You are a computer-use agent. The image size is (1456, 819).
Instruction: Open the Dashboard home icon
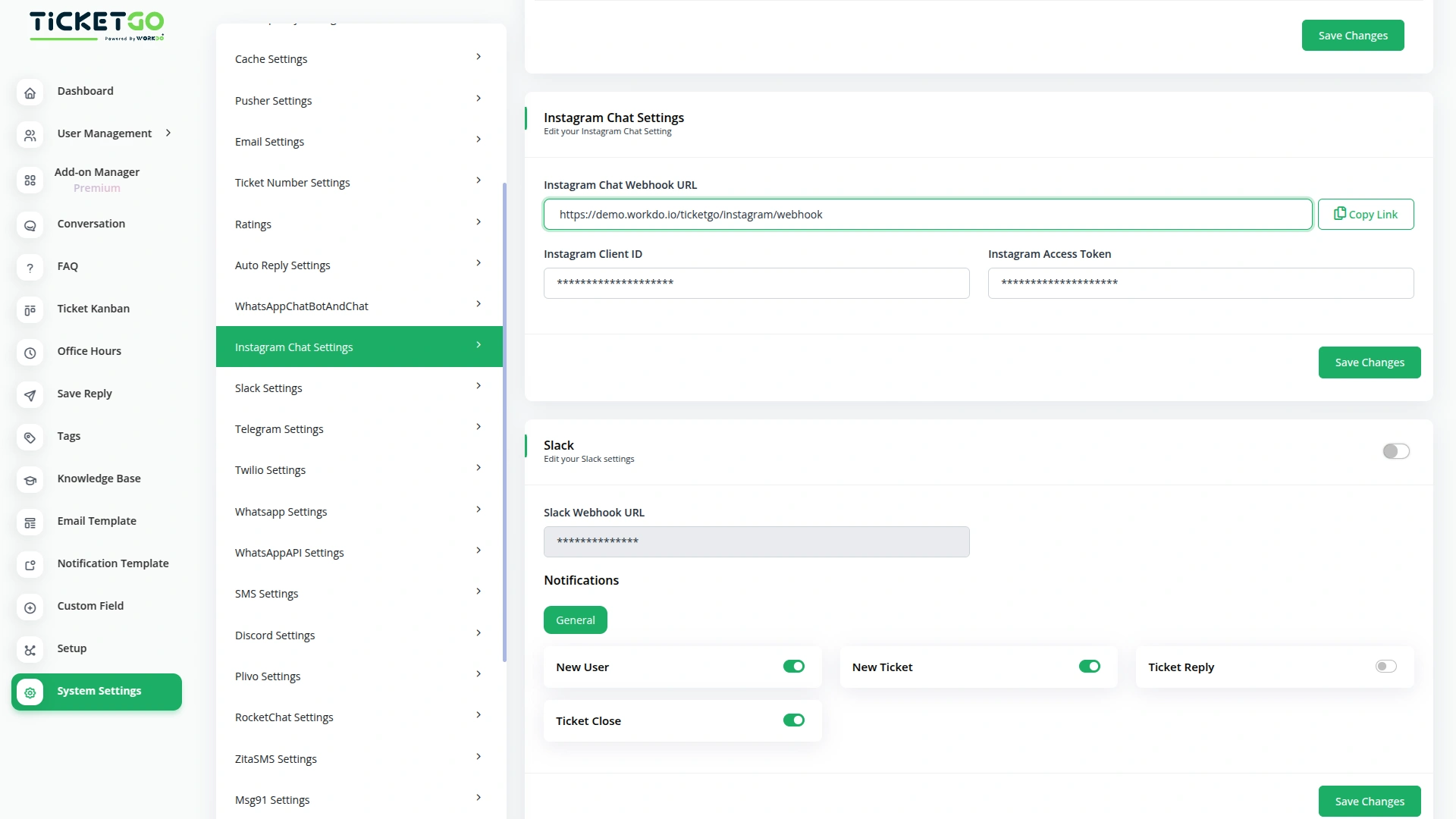(x=30, y=93)
